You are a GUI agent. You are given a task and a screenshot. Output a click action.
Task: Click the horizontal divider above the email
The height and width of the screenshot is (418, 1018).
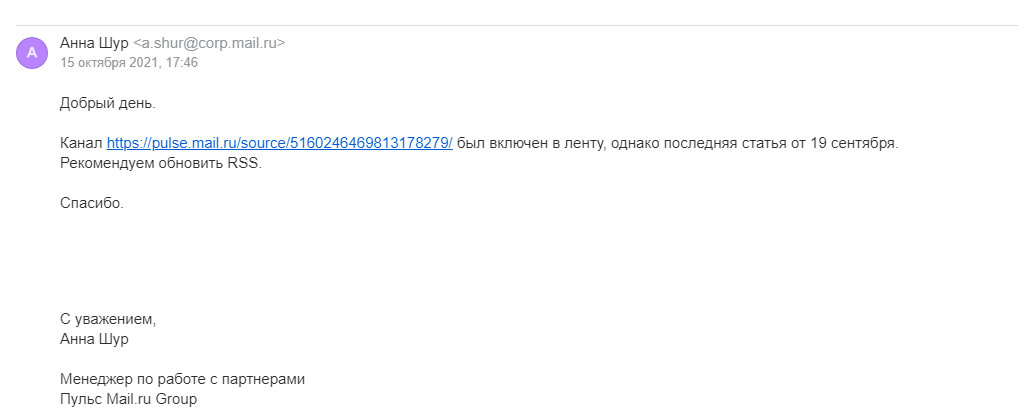(x=509, y=25)
